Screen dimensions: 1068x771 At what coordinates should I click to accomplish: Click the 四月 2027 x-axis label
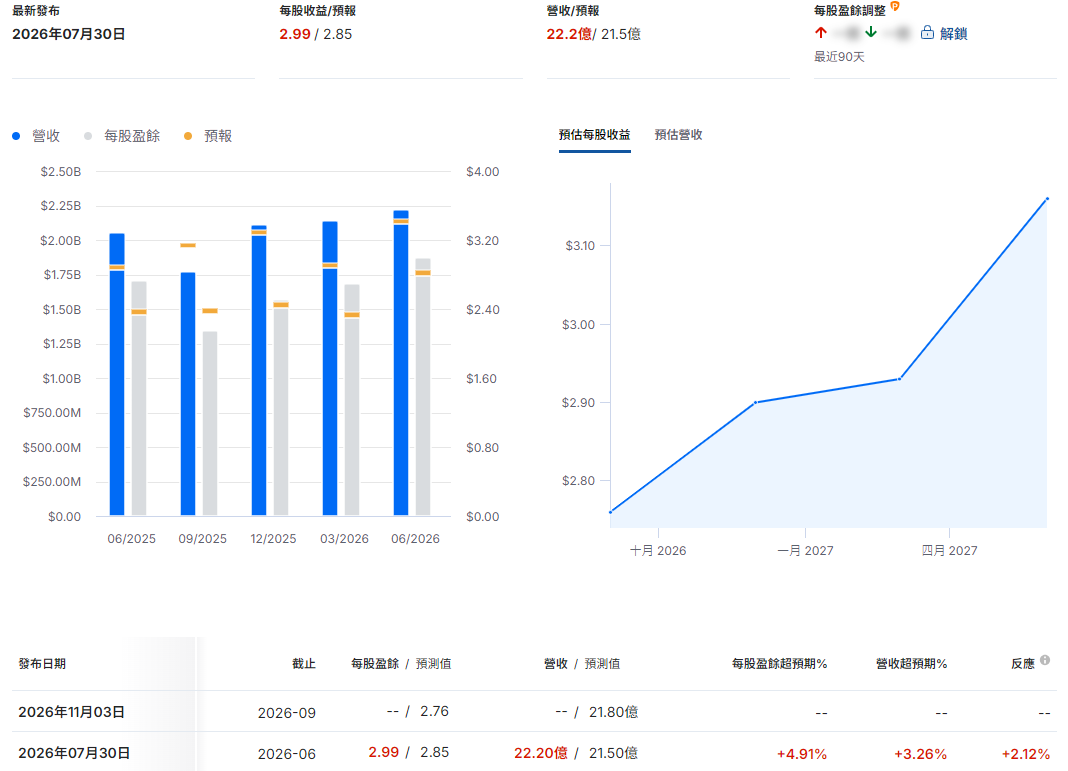949,550
